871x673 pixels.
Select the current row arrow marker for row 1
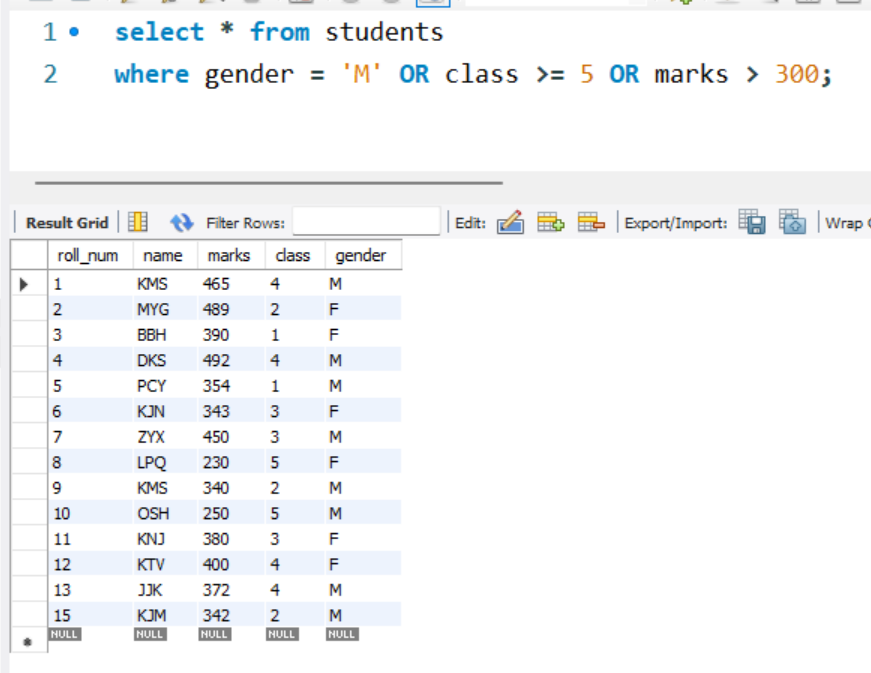click(24, 284)
